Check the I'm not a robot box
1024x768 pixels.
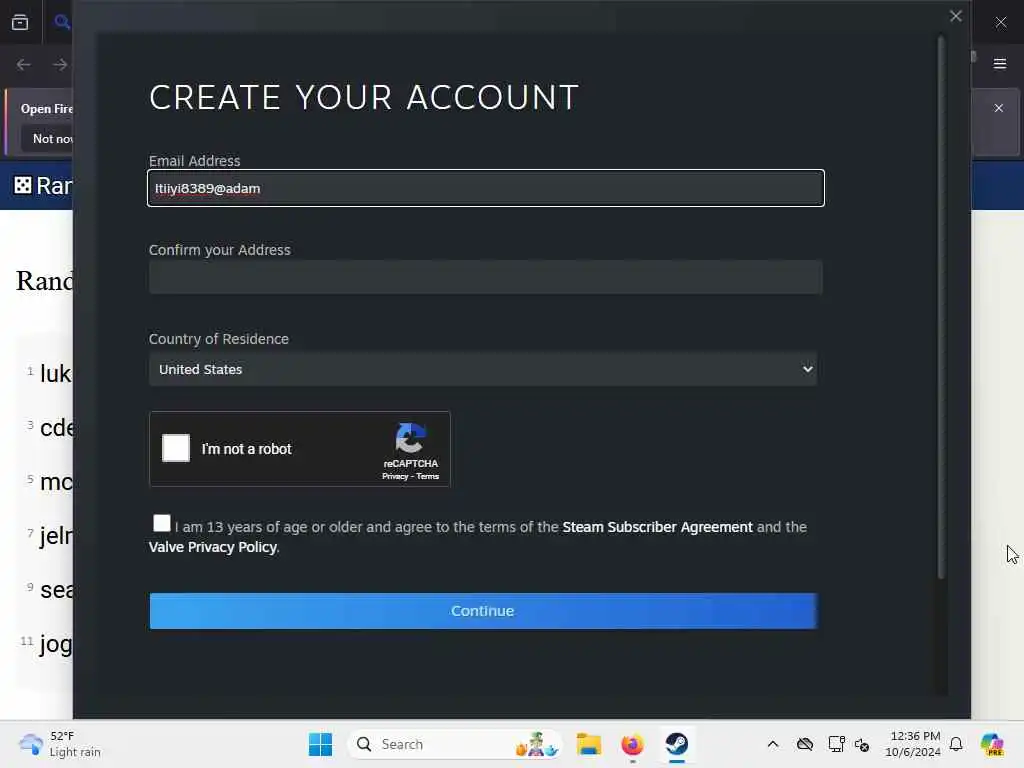point(176,448)
